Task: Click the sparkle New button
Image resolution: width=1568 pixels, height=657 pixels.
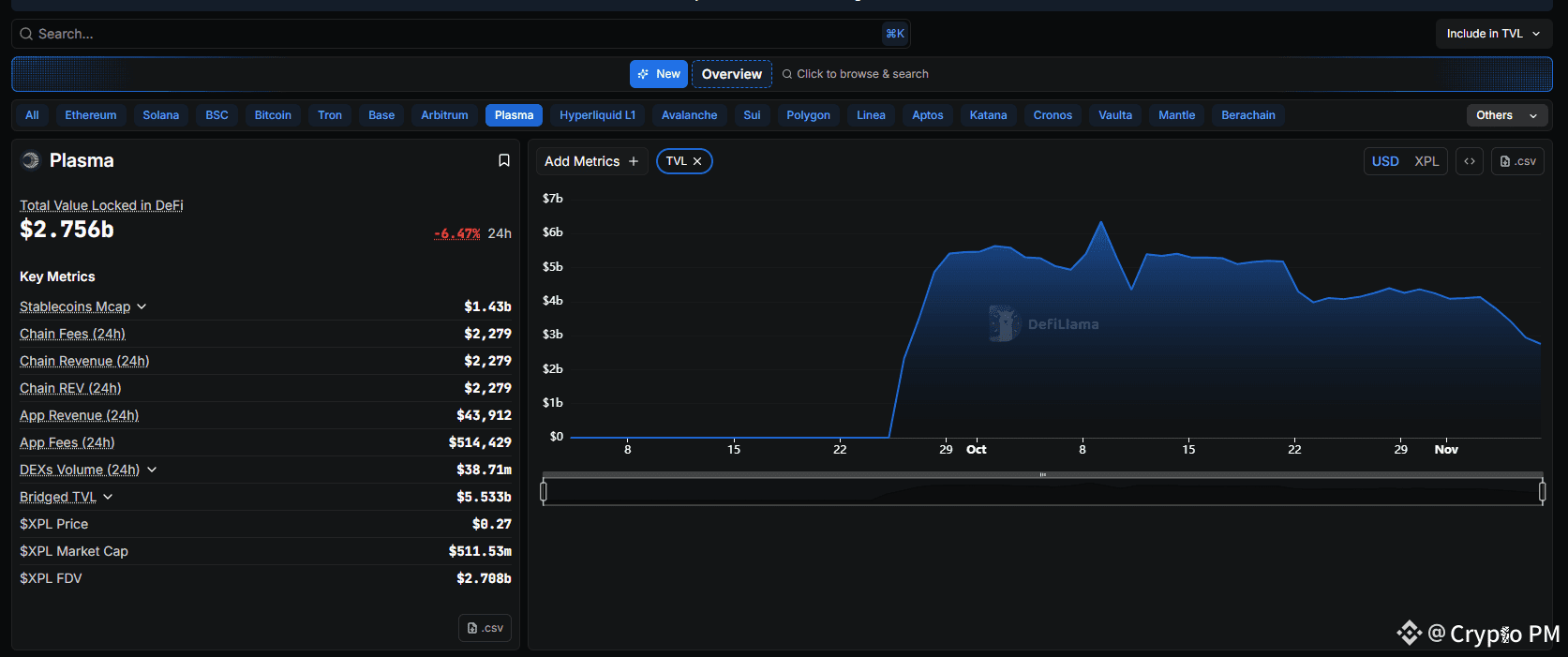Action: [659, 74]
